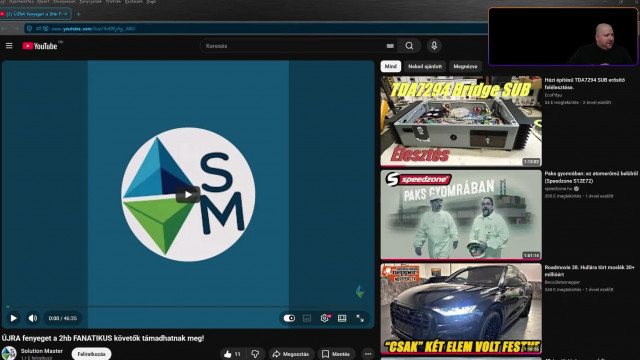Select the Megnézve filter chip
This screenshot has height=360, width=640.
point(465,66)
